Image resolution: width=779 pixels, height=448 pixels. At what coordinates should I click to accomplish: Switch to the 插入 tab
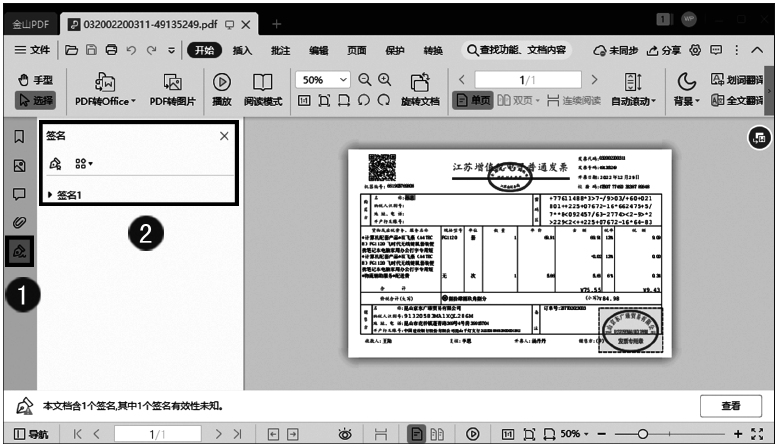coord(242,50)
